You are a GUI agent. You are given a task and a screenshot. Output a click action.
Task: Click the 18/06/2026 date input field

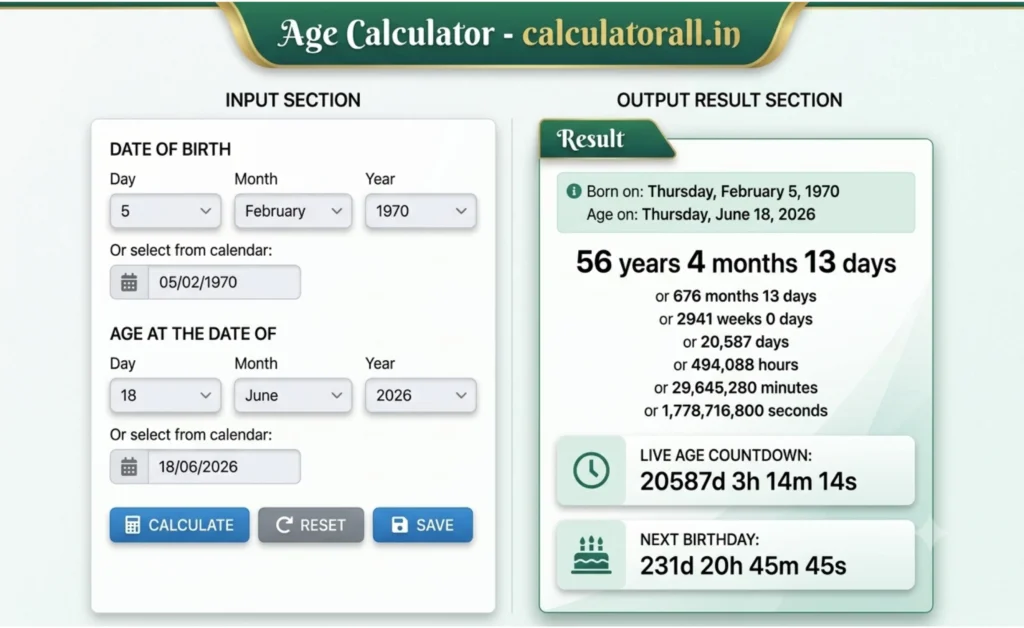coord(224,467)
